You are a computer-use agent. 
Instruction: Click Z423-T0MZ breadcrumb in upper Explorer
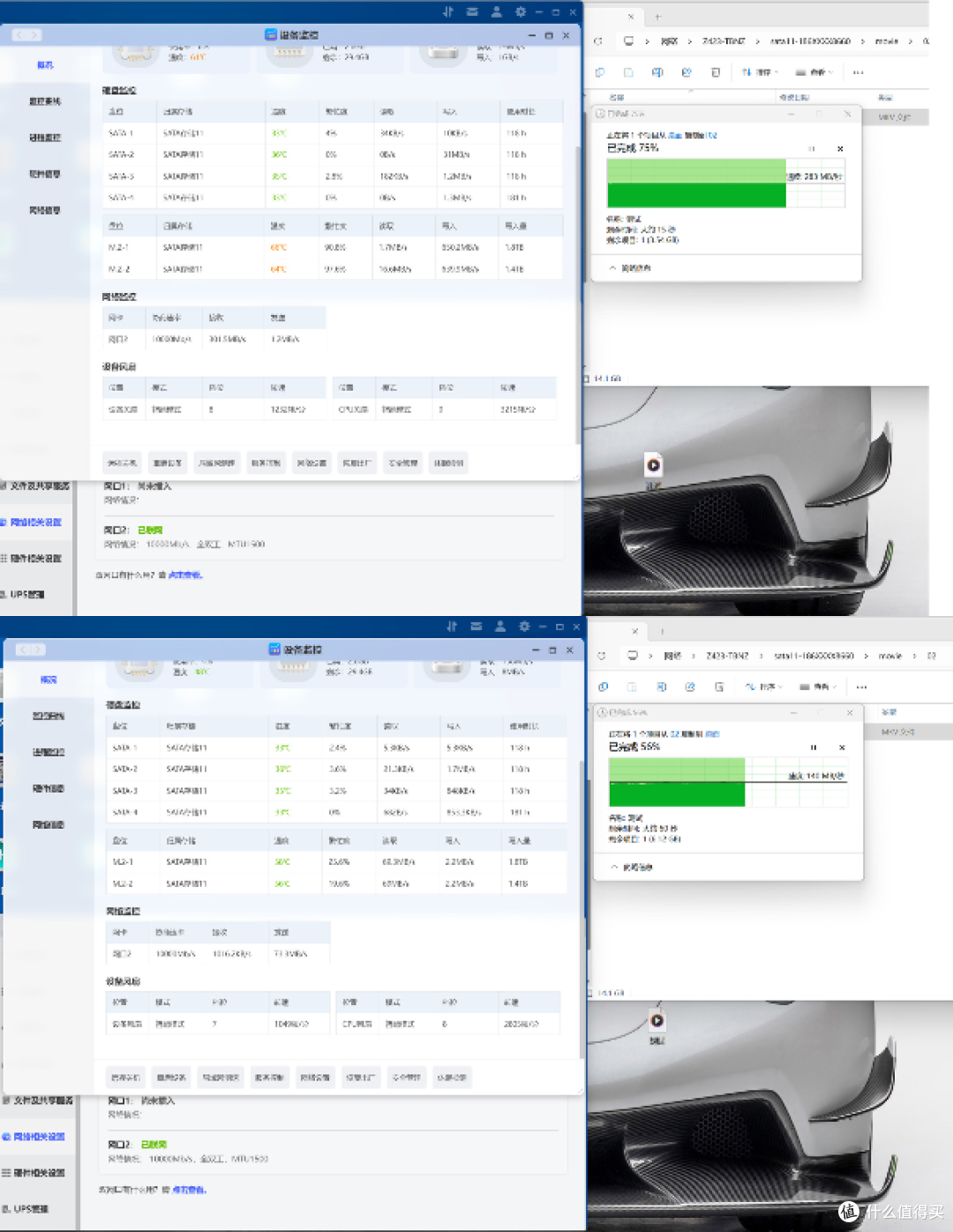tap(724, 41)
